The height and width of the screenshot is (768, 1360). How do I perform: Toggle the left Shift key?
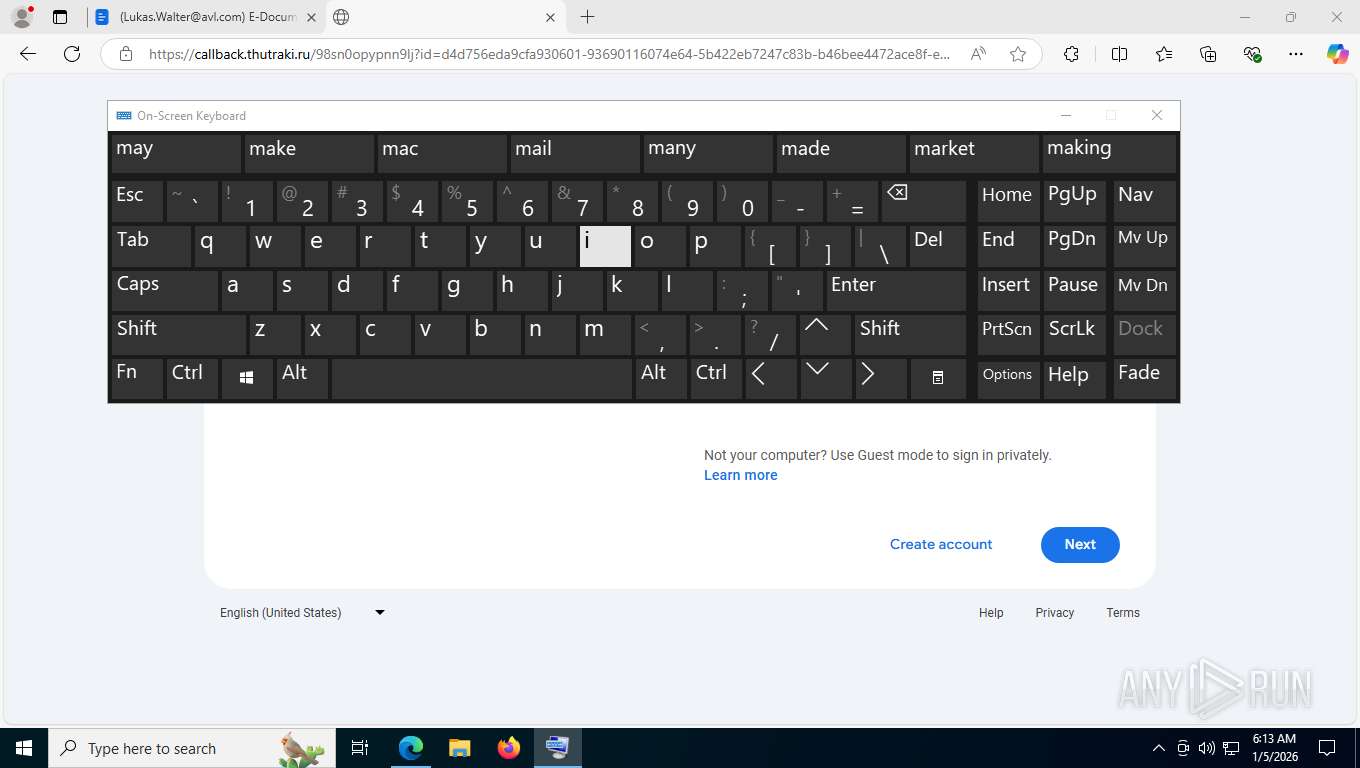click(x=178, y=334)
